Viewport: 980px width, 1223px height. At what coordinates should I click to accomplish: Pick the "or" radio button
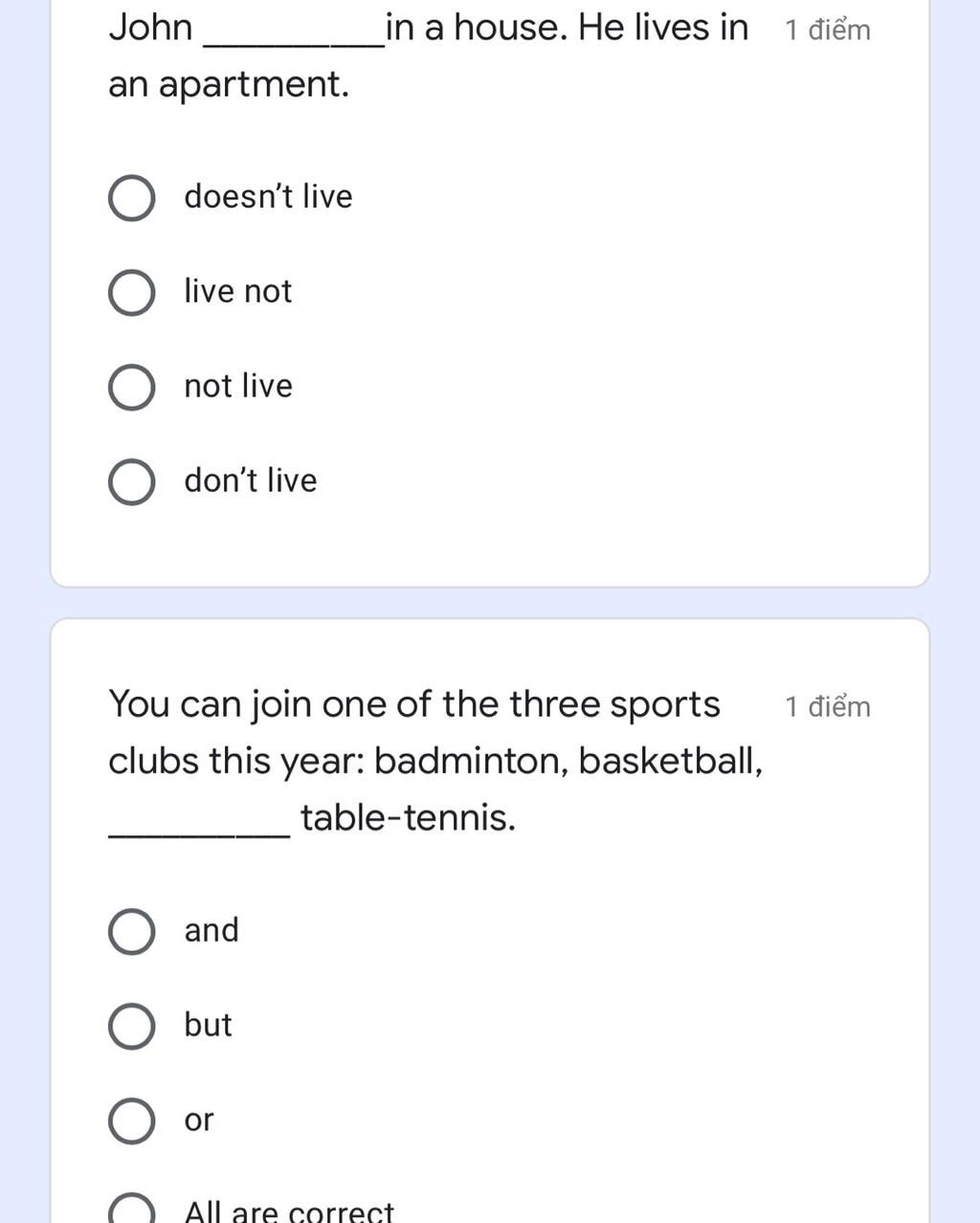(132, 1122)
